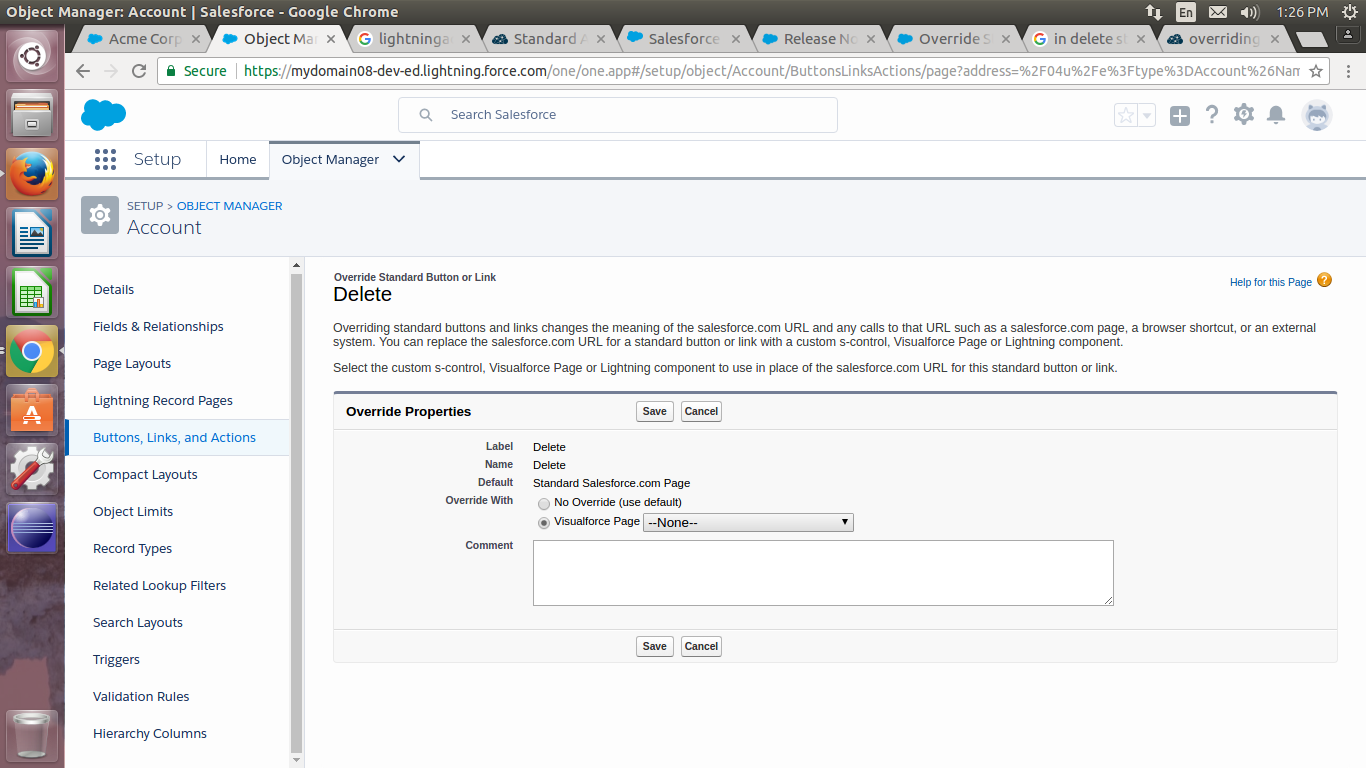Open Page Layouts in the sidebar

[132, 364]
